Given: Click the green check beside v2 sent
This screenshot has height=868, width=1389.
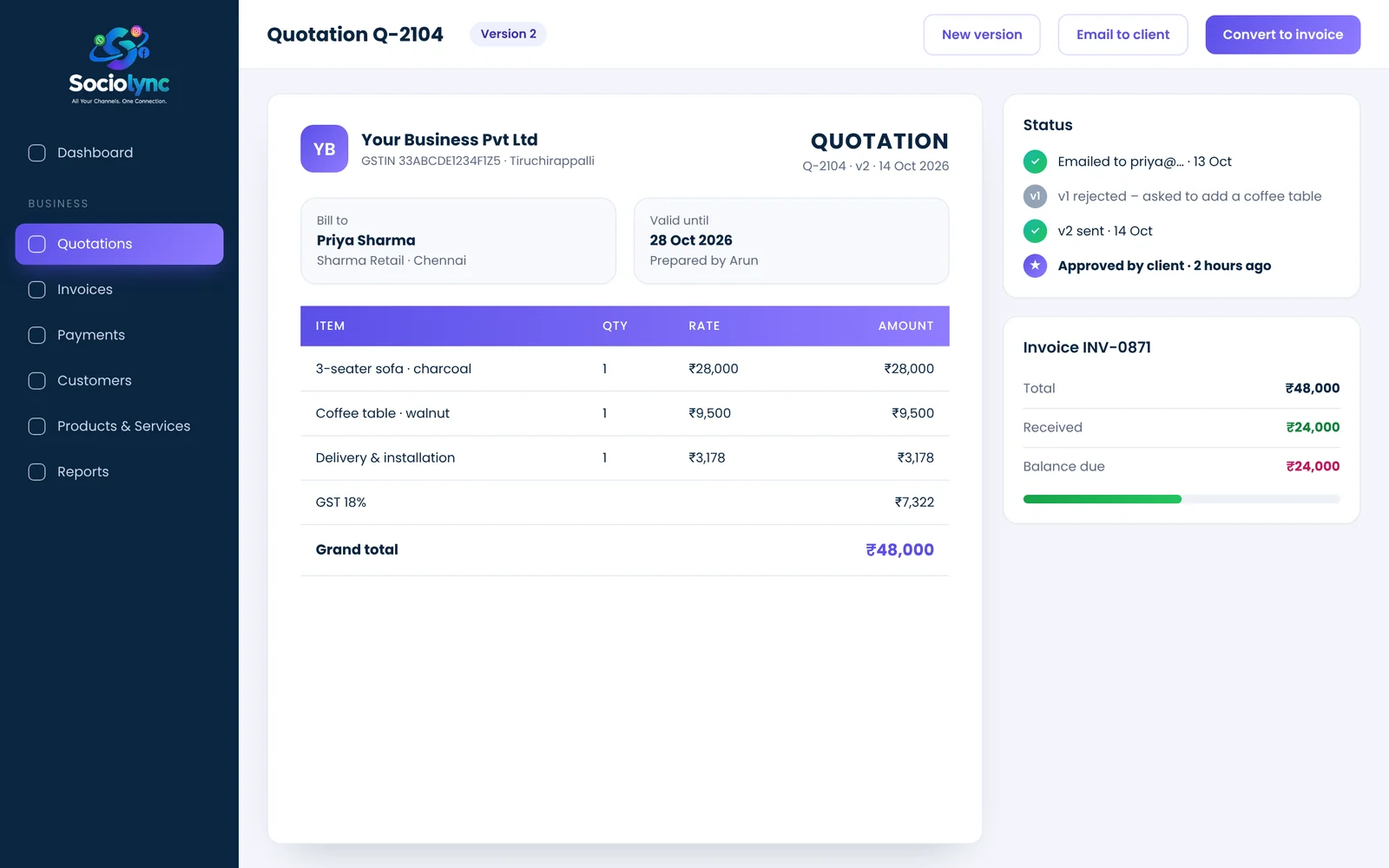Looking at the screenshot, I should (1035, 231).
